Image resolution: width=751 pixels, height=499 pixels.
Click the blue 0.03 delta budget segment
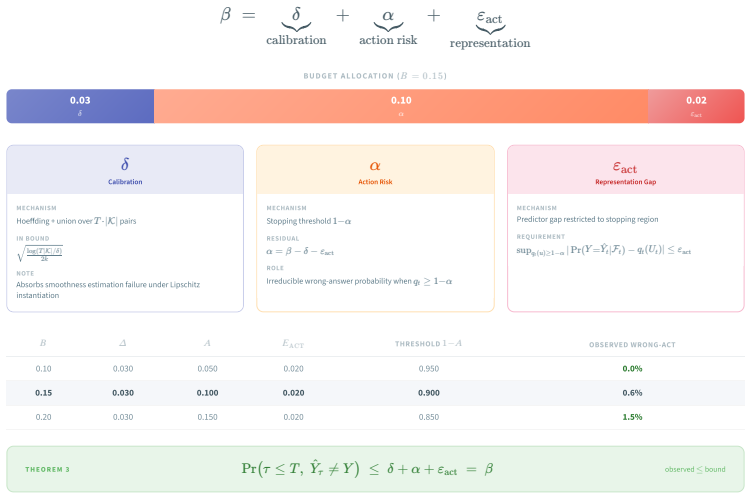pyautogui.click(x=80, y=106)
